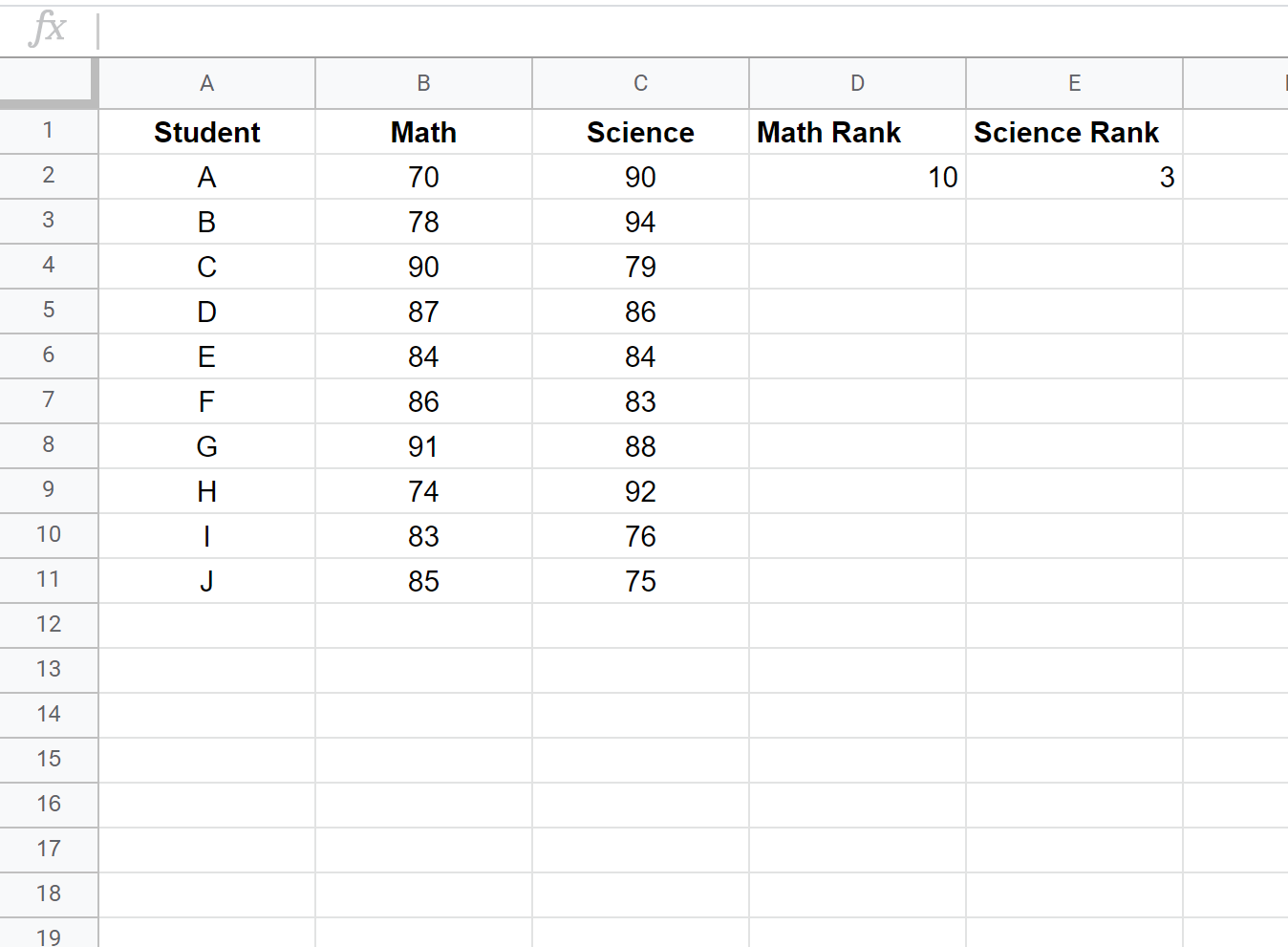The image size is (1288, 947).
Task: Select Math Rank cell showing 10
Action: click(858, 177)
